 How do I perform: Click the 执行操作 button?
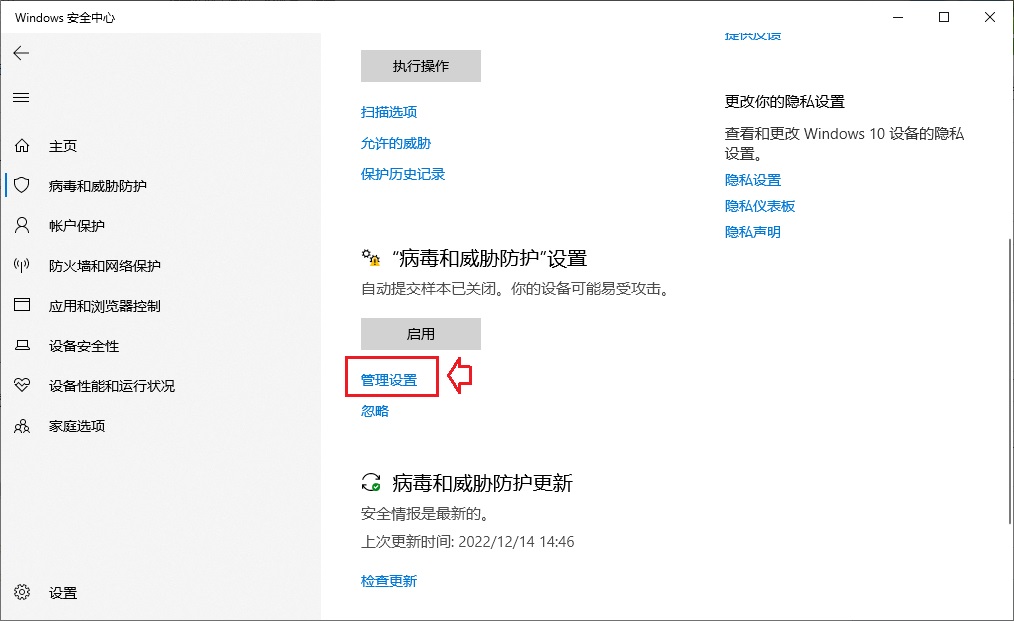pos(421,66)
